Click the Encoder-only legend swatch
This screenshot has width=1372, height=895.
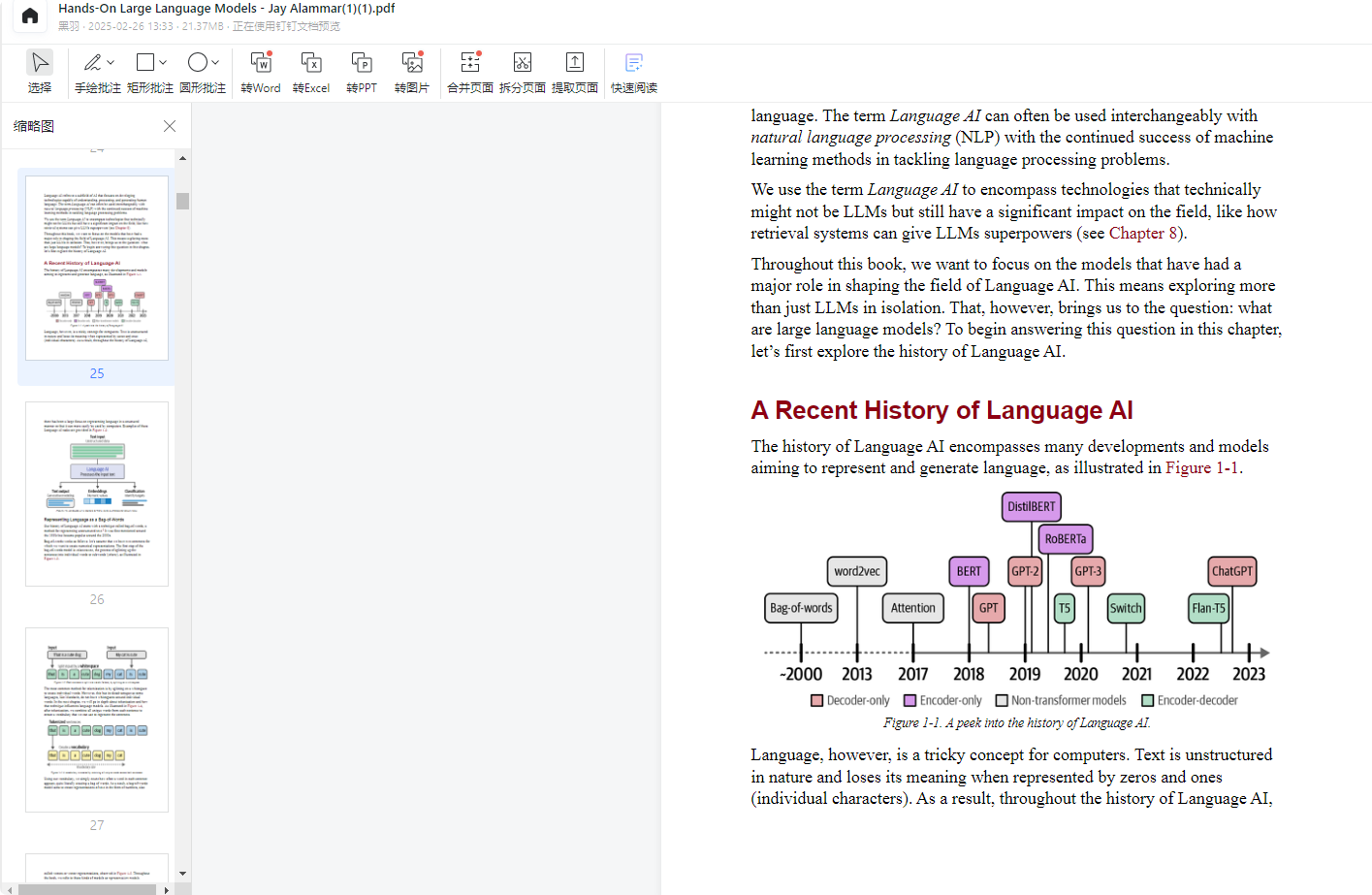pos(909,700)
